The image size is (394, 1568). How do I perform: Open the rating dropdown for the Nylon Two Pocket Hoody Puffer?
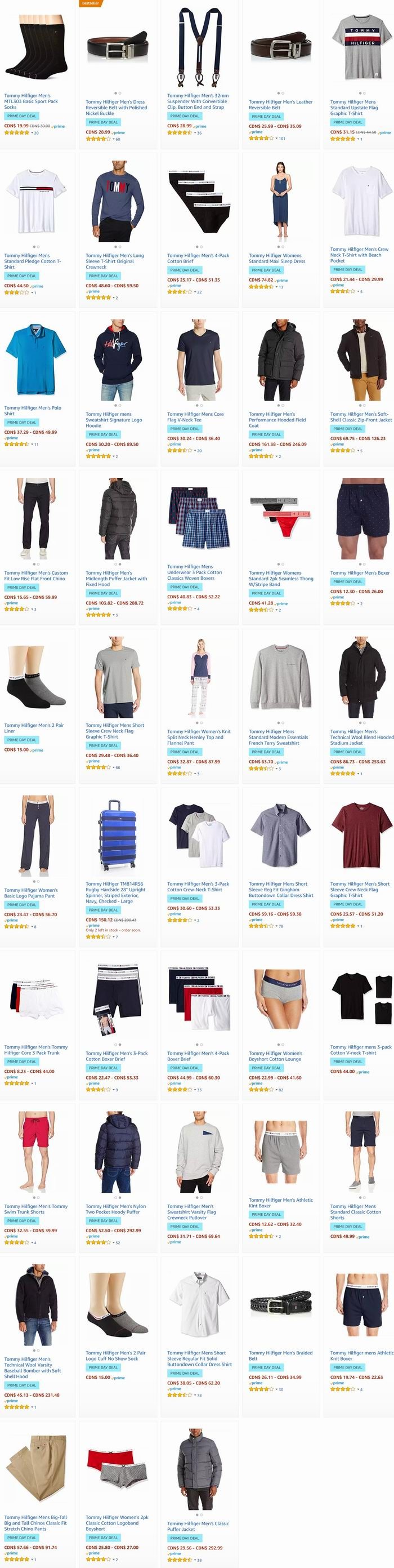[113, 1242]
